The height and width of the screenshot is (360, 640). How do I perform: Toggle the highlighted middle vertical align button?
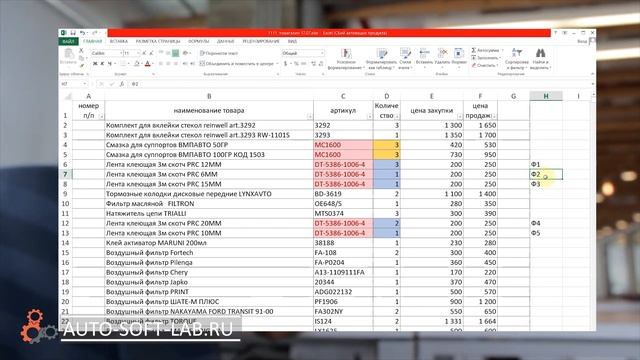[176, 53]
